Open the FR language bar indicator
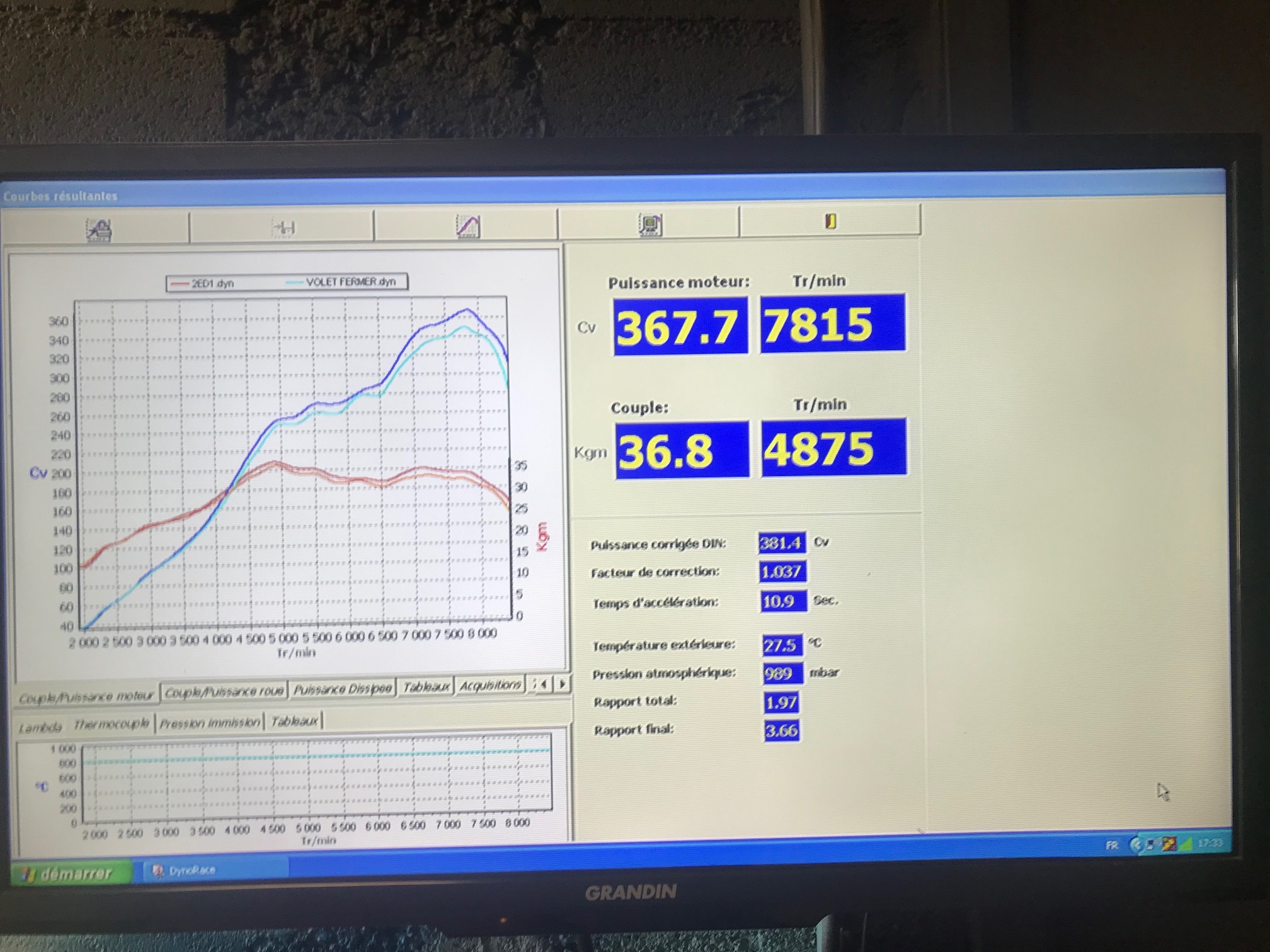 1112,845
